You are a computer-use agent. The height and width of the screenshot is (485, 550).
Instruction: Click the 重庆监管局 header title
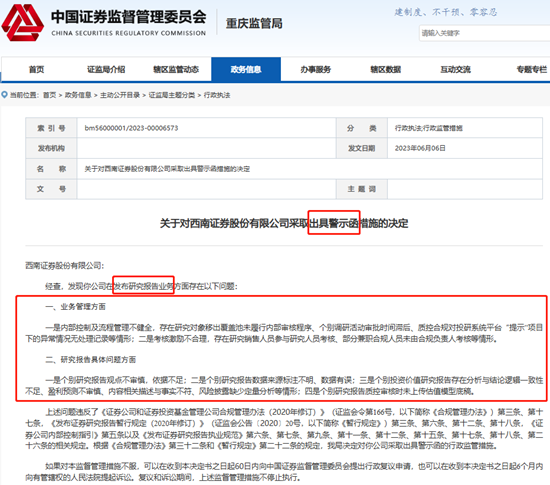[254, 23]
